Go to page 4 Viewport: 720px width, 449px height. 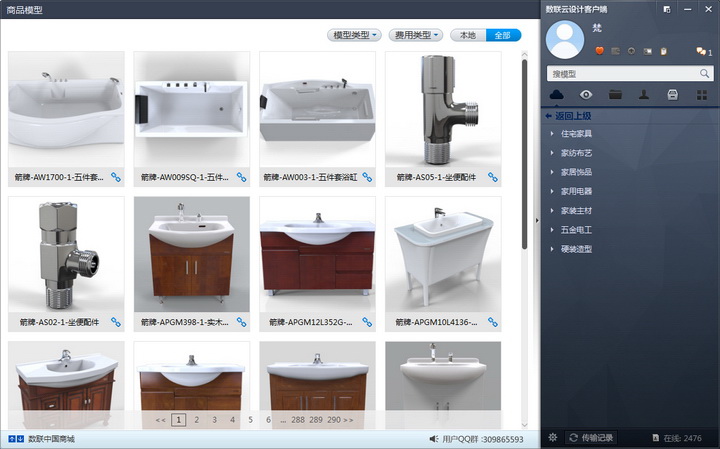tap(232, 420)
